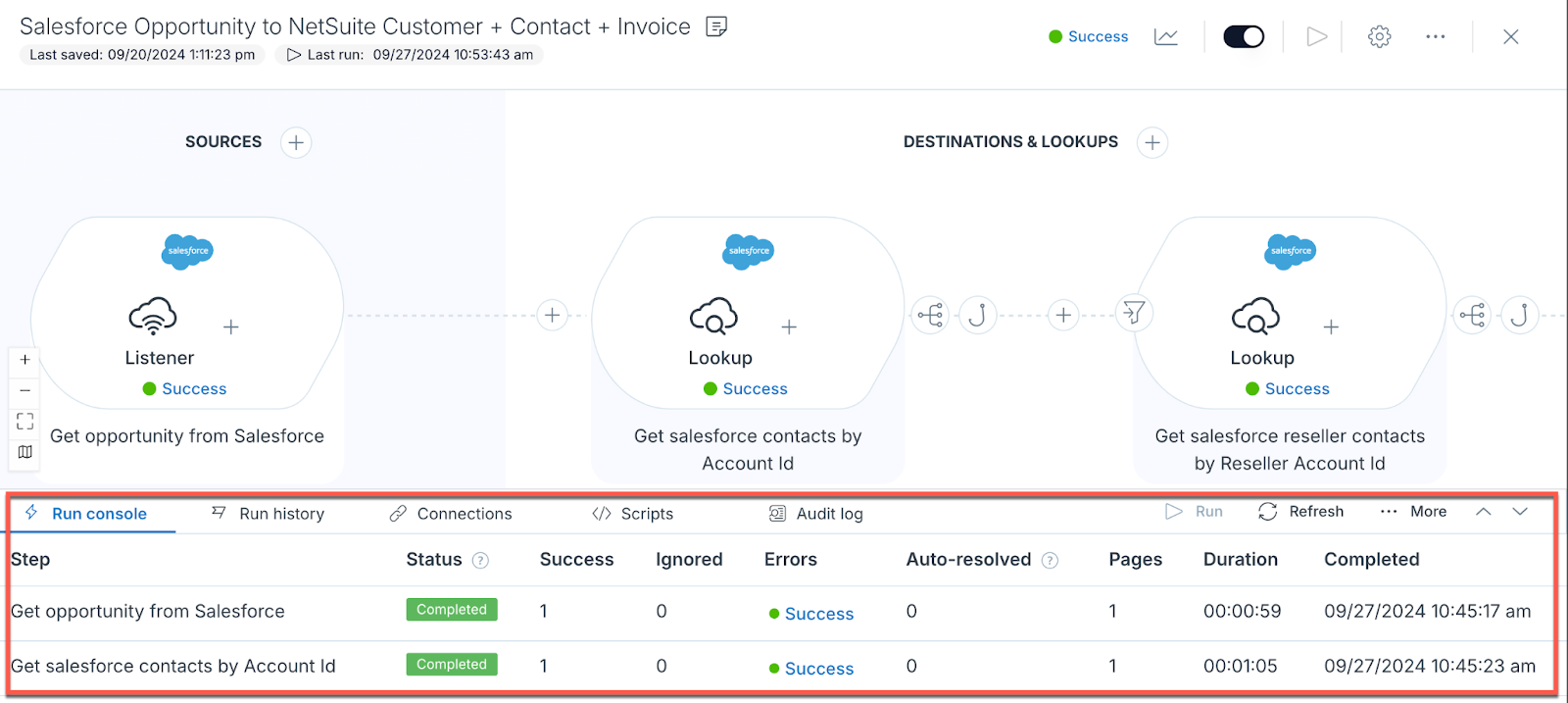Viewport: 1568px width, 703px height.
Task: Add processor to the Listener step
Action: [x=231, y=326]
